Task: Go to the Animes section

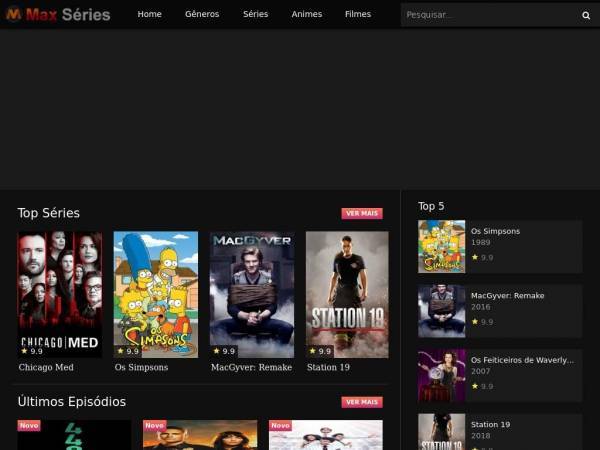Action: [x=307, y=14]
